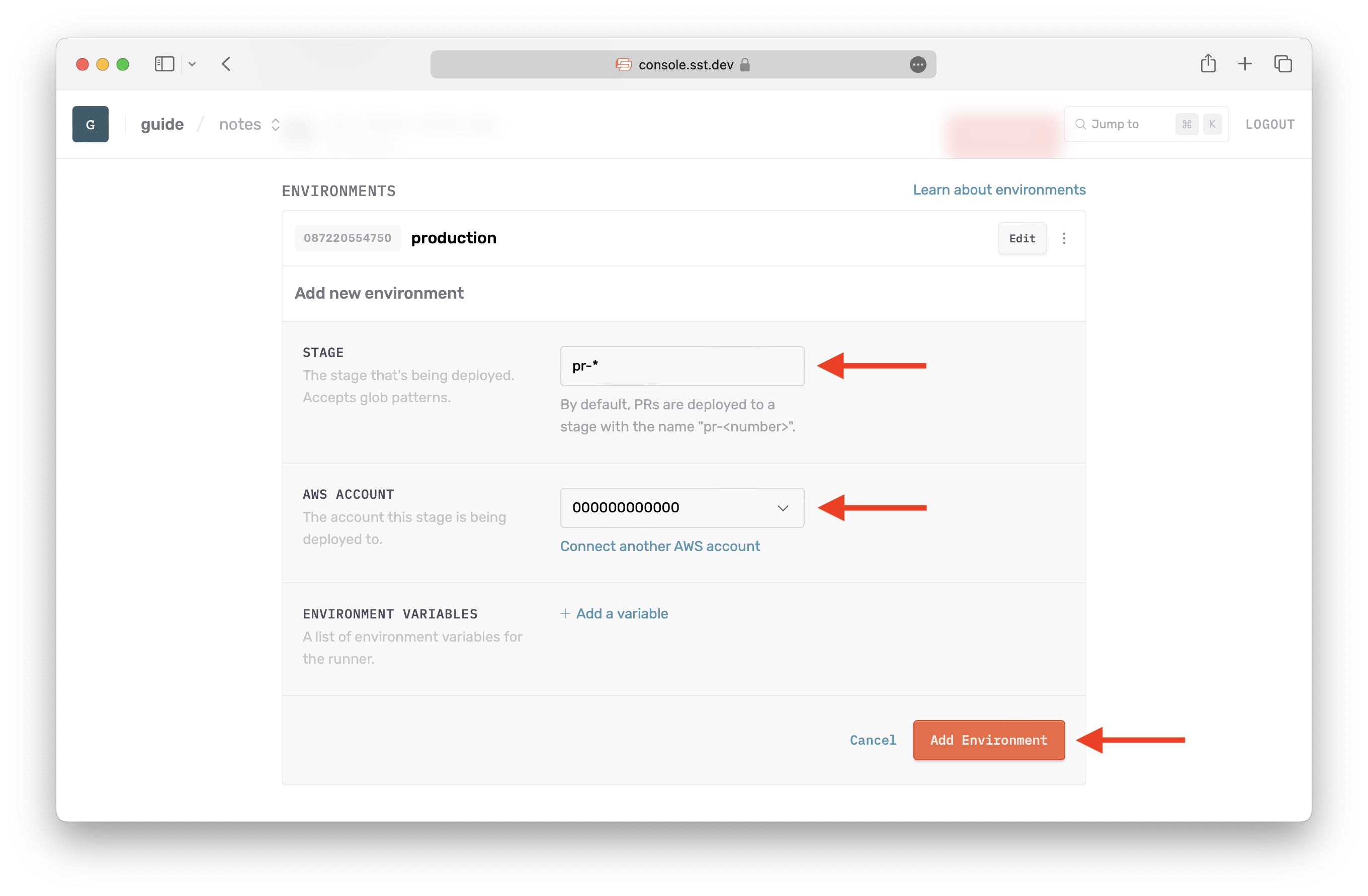Click the LOGOUT button in top right
Image resolution: width=1368 pixels, height=896 pixels.
[1270, 124]
